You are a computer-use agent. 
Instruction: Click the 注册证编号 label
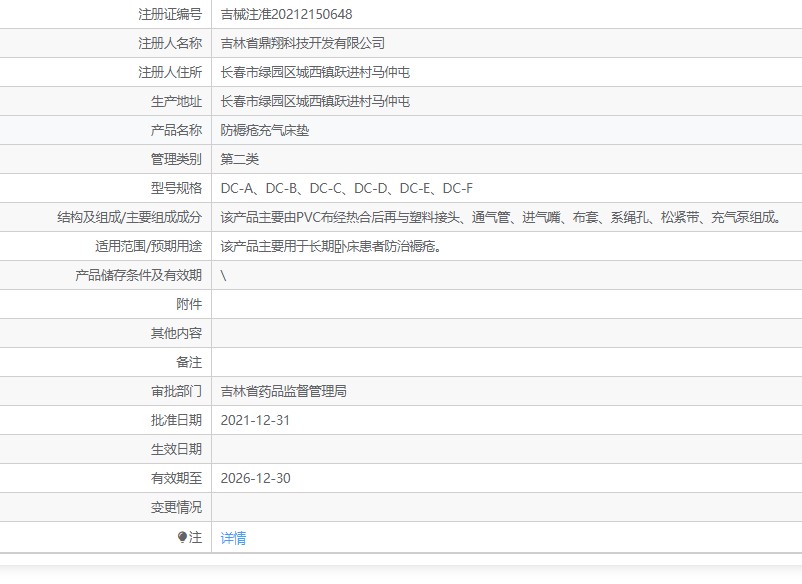point(170,14)
